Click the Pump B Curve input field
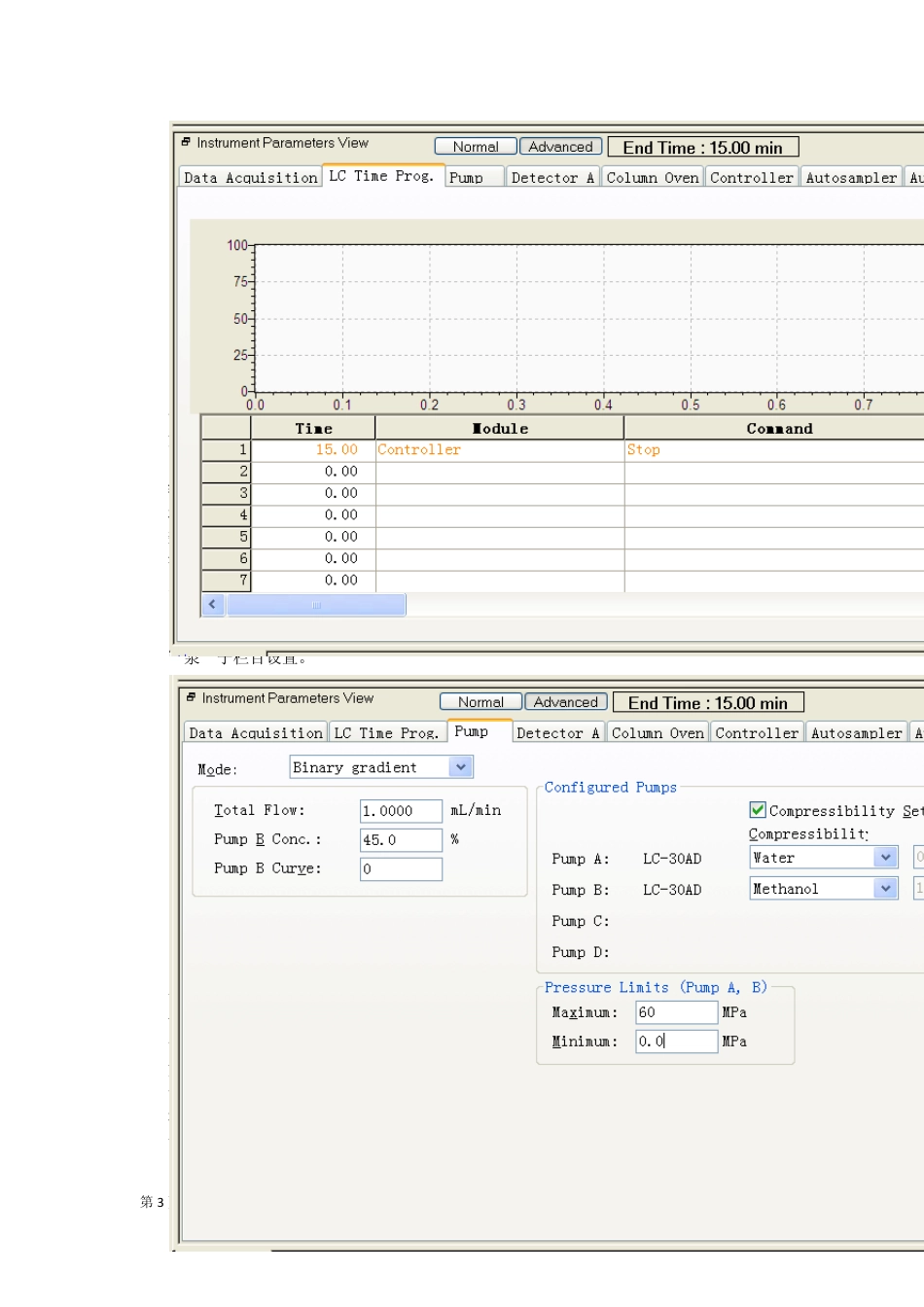The height and width of the screenshot is (1307, 924). coord(401,869)
